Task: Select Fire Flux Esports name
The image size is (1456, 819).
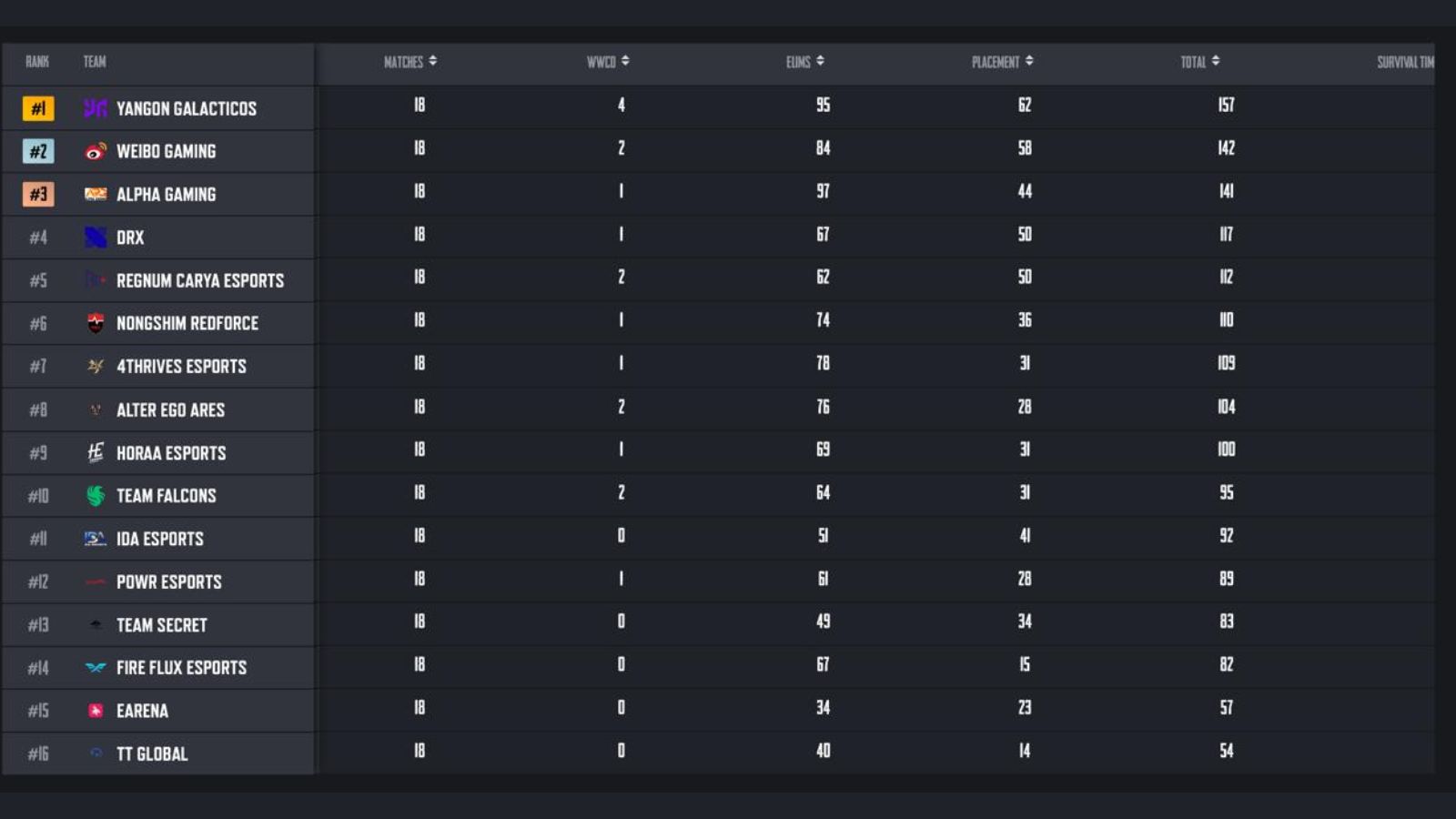Action: click(182, 668)
